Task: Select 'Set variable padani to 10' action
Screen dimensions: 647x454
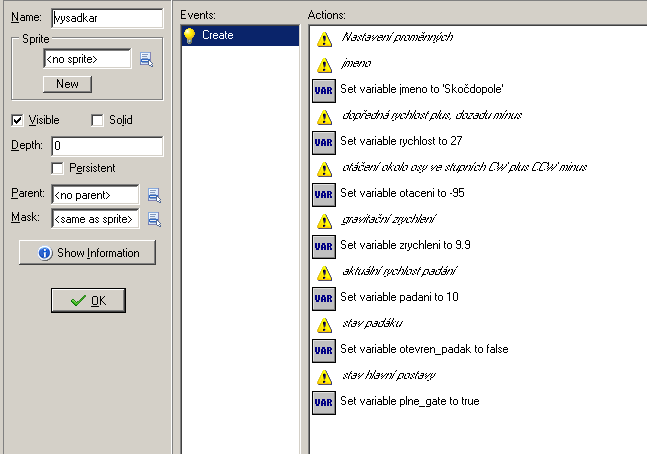Action: click(399, 297)
